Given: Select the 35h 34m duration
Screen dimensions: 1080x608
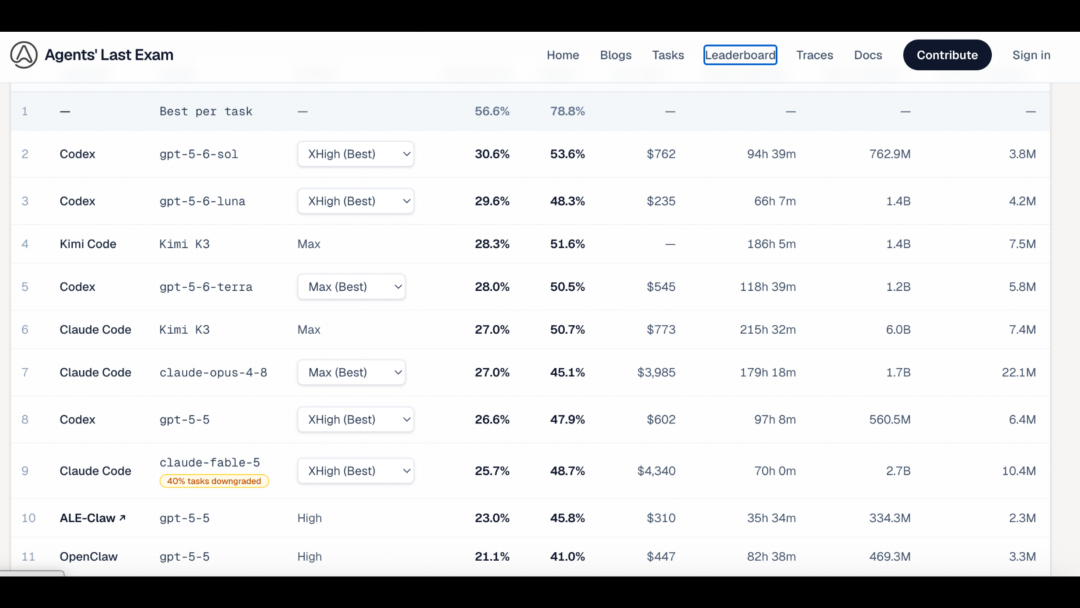Looking at the screenshot, I should (771, 518).
